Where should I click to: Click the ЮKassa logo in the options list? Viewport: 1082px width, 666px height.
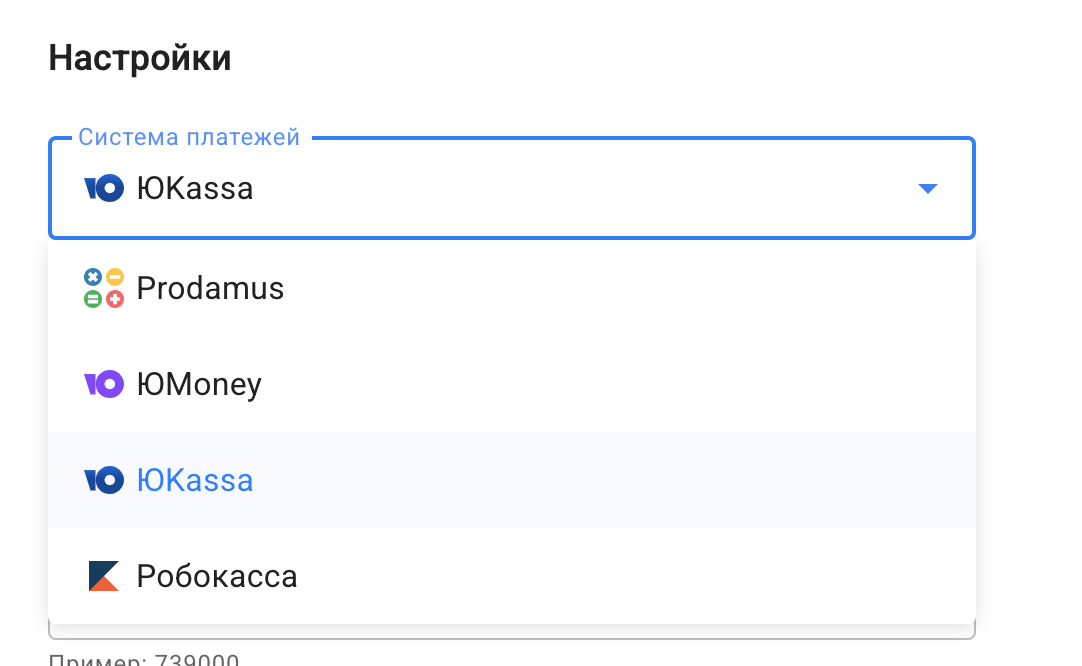point(104,480)
